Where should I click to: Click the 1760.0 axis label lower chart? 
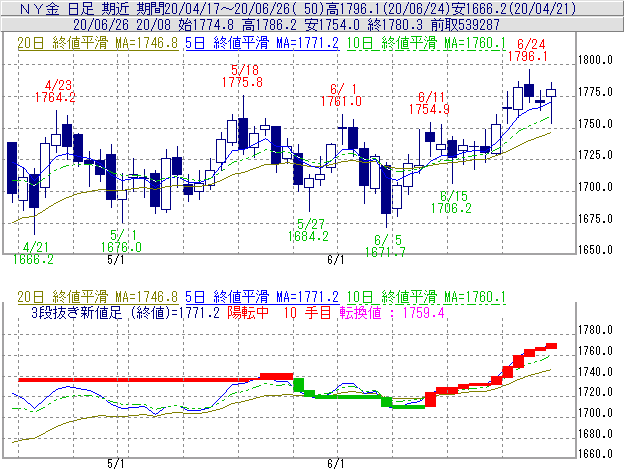pos(595,350)
